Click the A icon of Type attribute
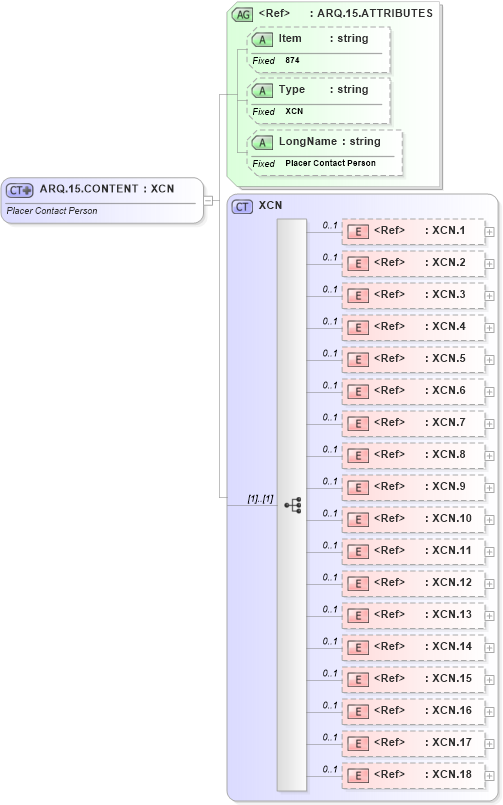The image size is (503, 805). [x=262, y=91]
